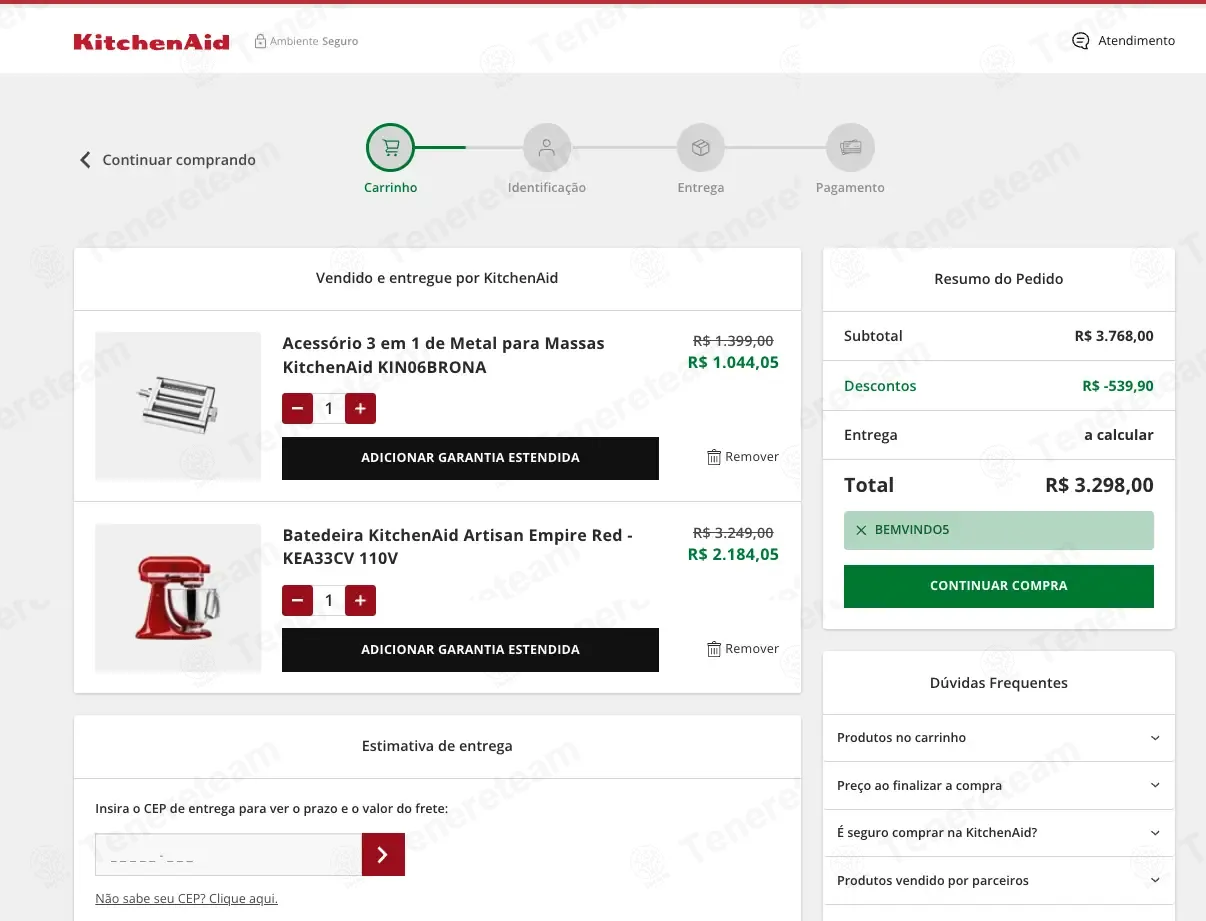Submit CEP with the arrow button
Screen dimensions: 1206x921
pos(383,855)
